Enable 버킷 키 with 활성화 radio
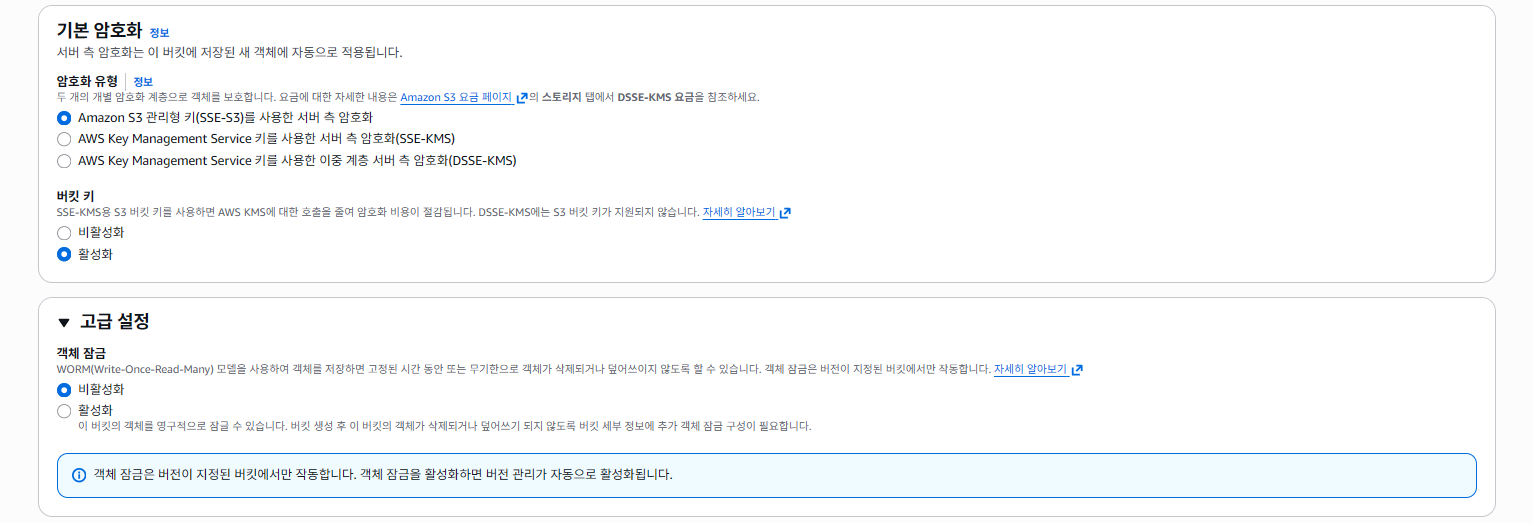 [64, 254]
